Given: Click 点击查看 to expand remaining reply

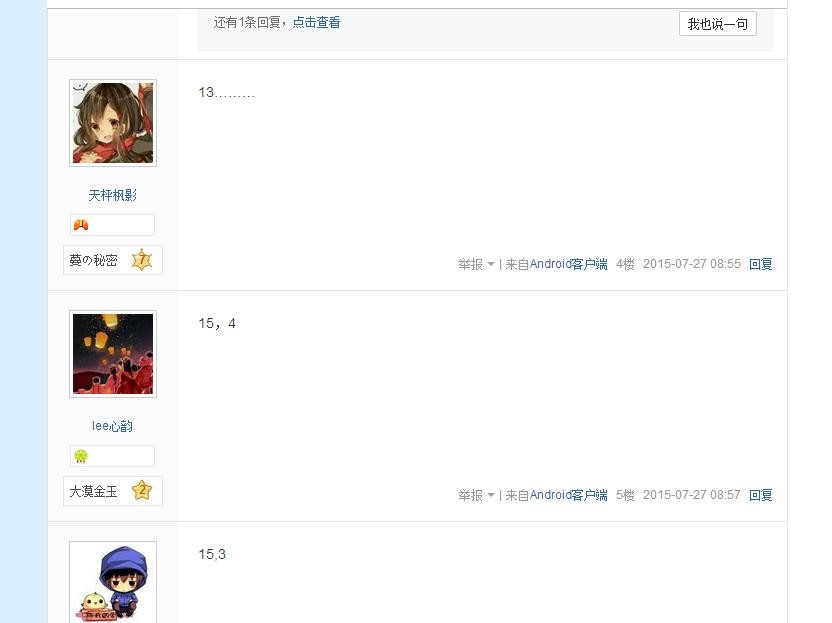Looking at the screenshot, I should (316, 22).
